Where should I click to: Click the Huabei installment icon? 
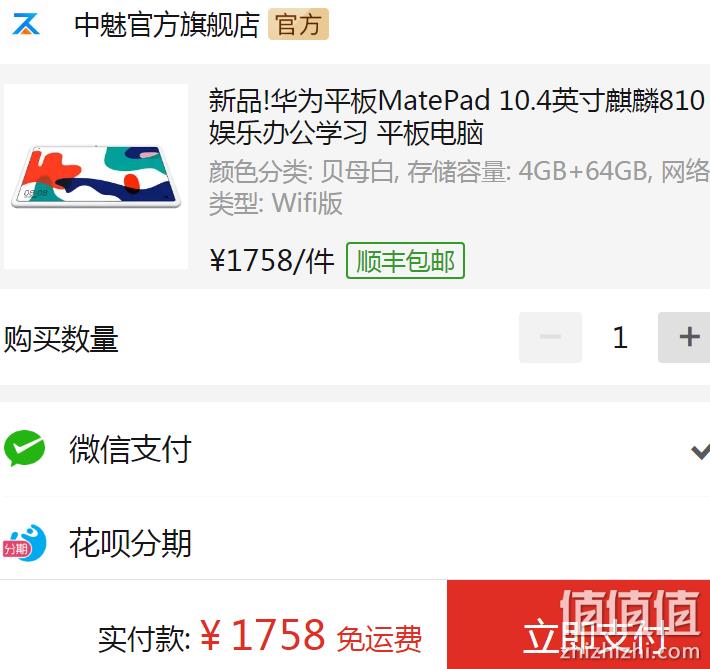24,543
